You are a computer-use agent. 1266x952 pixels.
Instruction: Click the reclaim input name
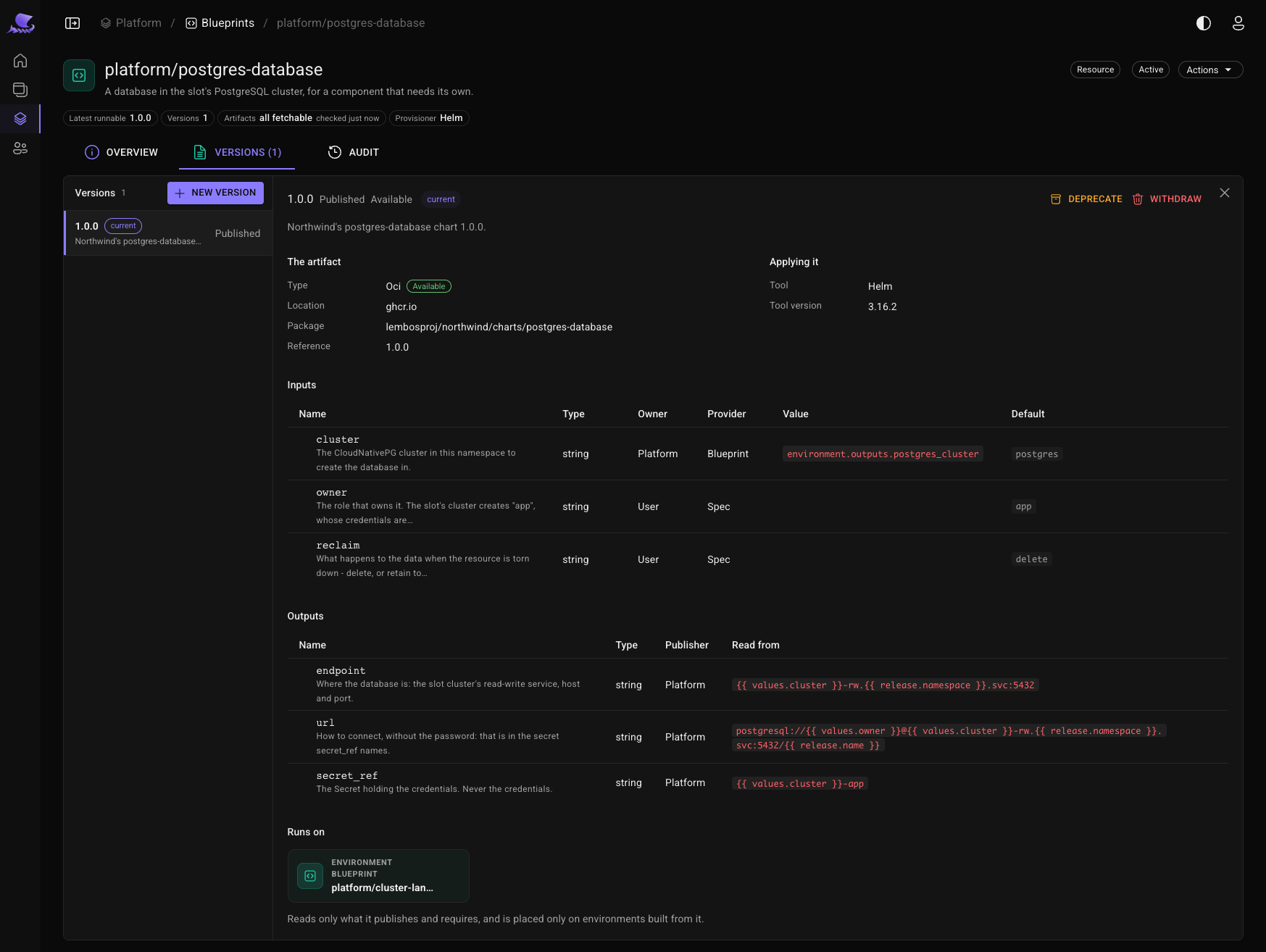coord(338,546)
